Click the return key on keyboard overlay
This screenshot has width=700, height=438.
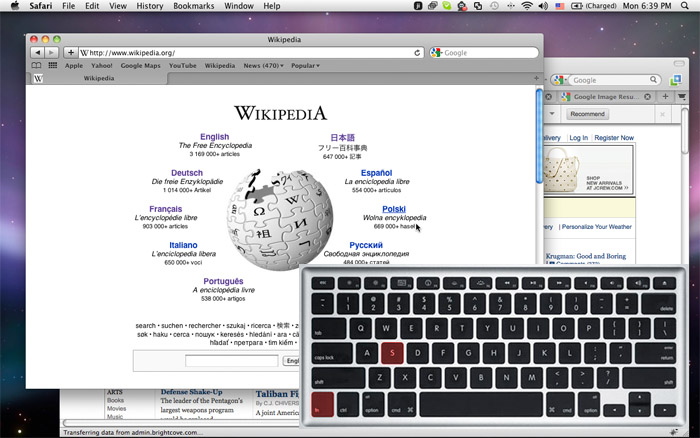pos(655,353)
